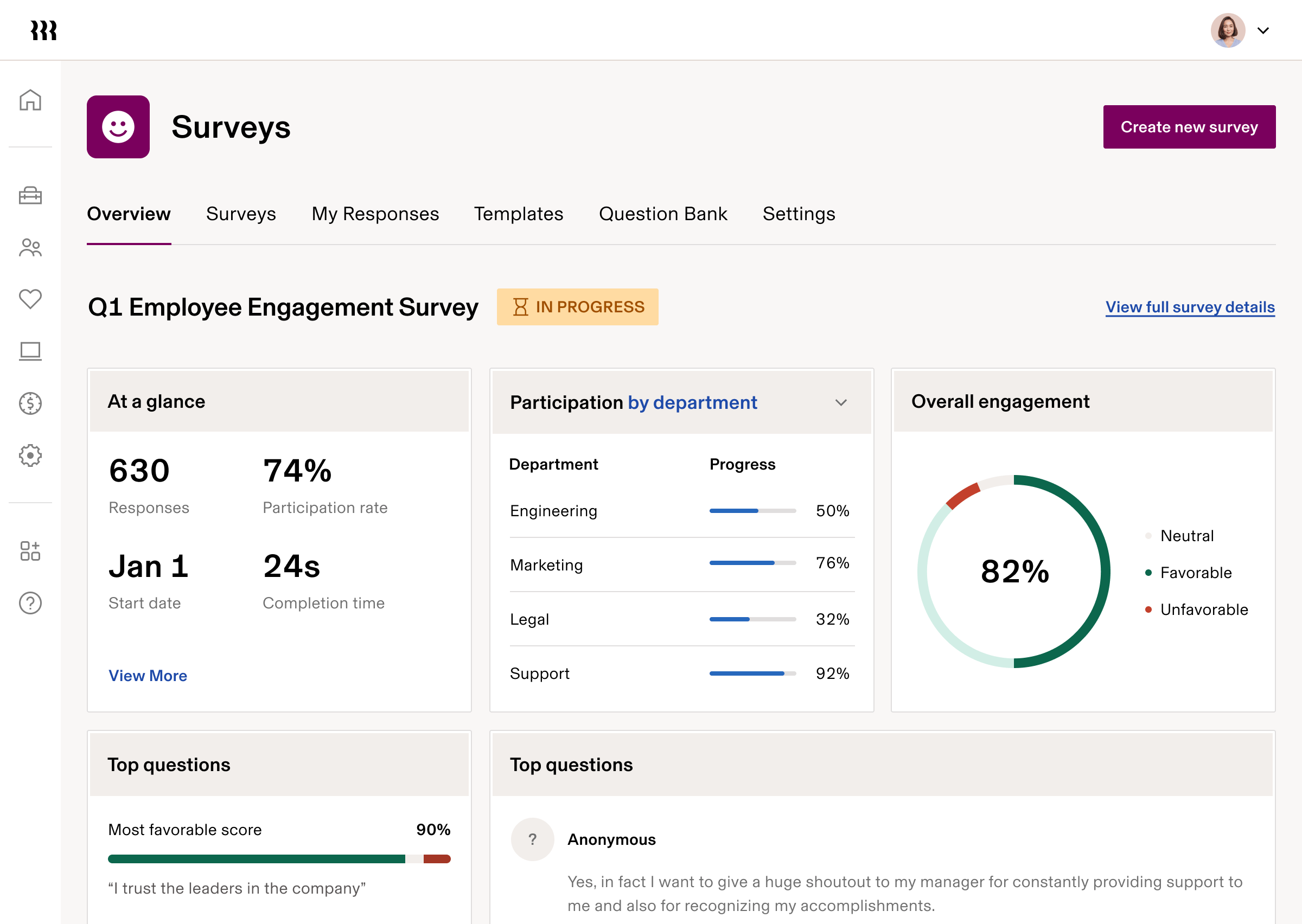
Task: Open the dollar payroll icon in sidebar
Action: [30, 403]
